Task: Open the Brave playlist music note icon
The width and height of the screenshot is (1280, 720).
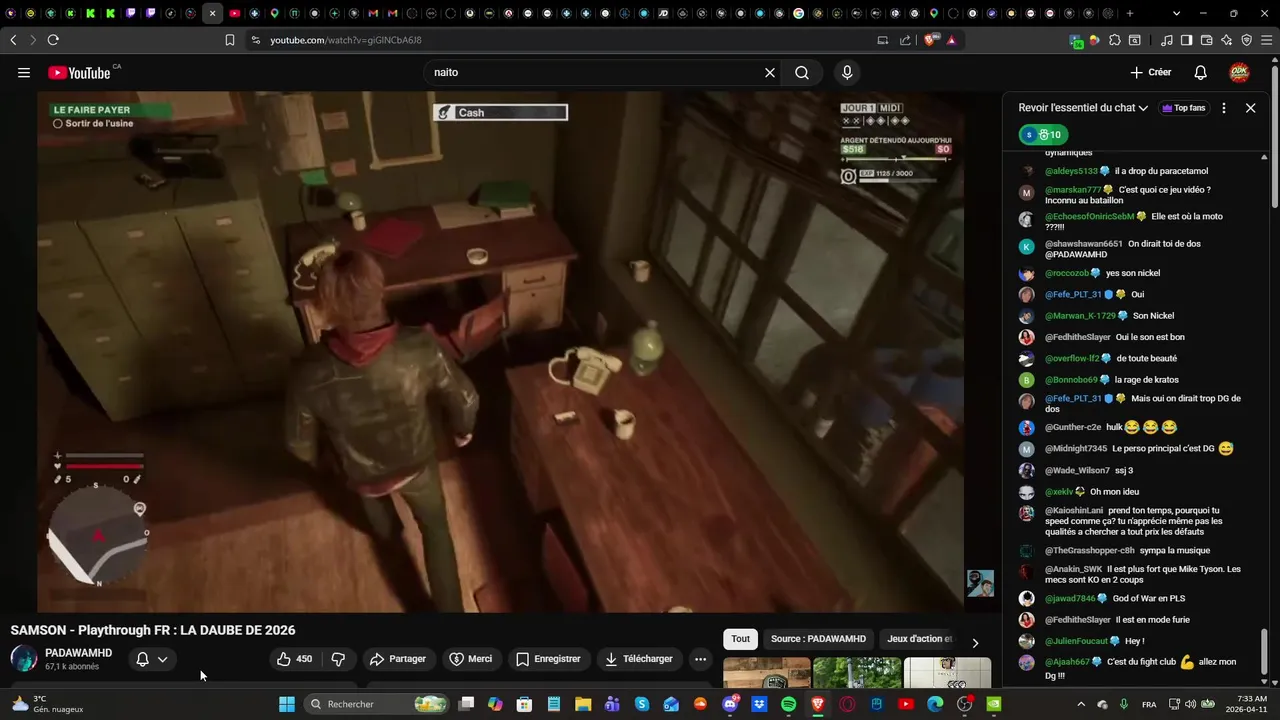Action: pyautogui.click(x=1167, y=40)
